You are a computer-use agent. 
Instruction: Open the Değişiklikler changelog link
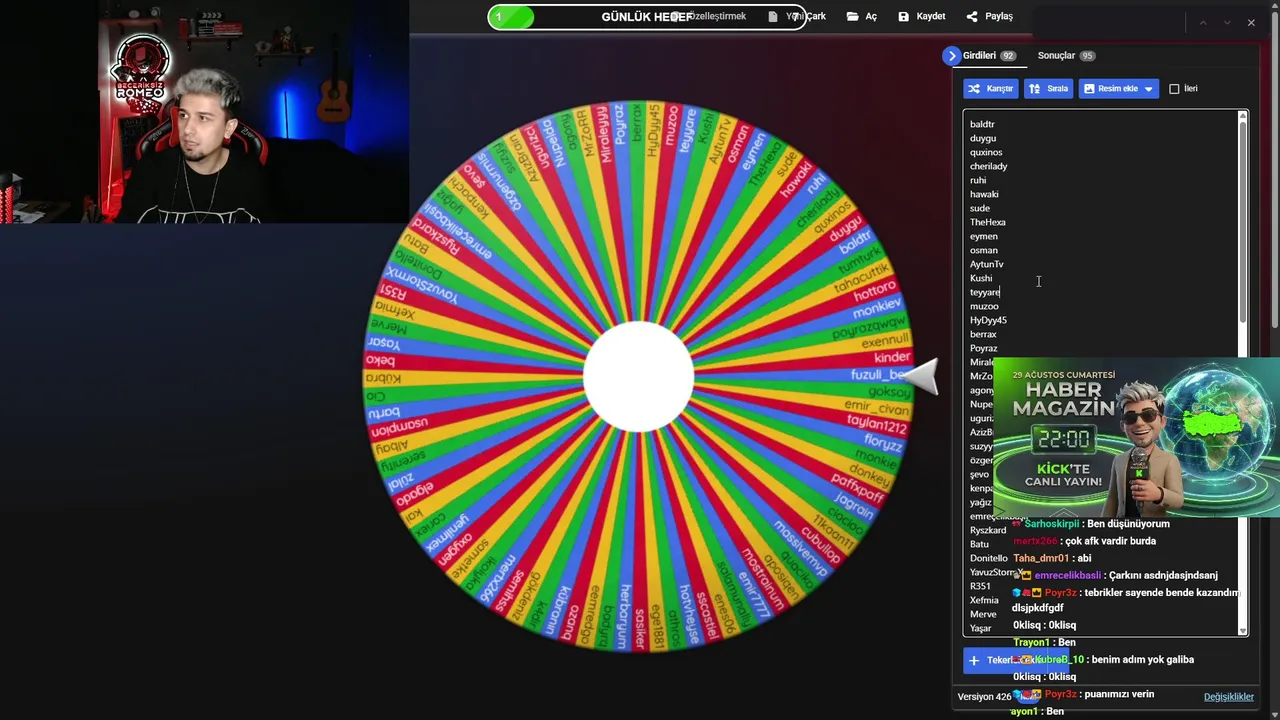(1228, 697)
